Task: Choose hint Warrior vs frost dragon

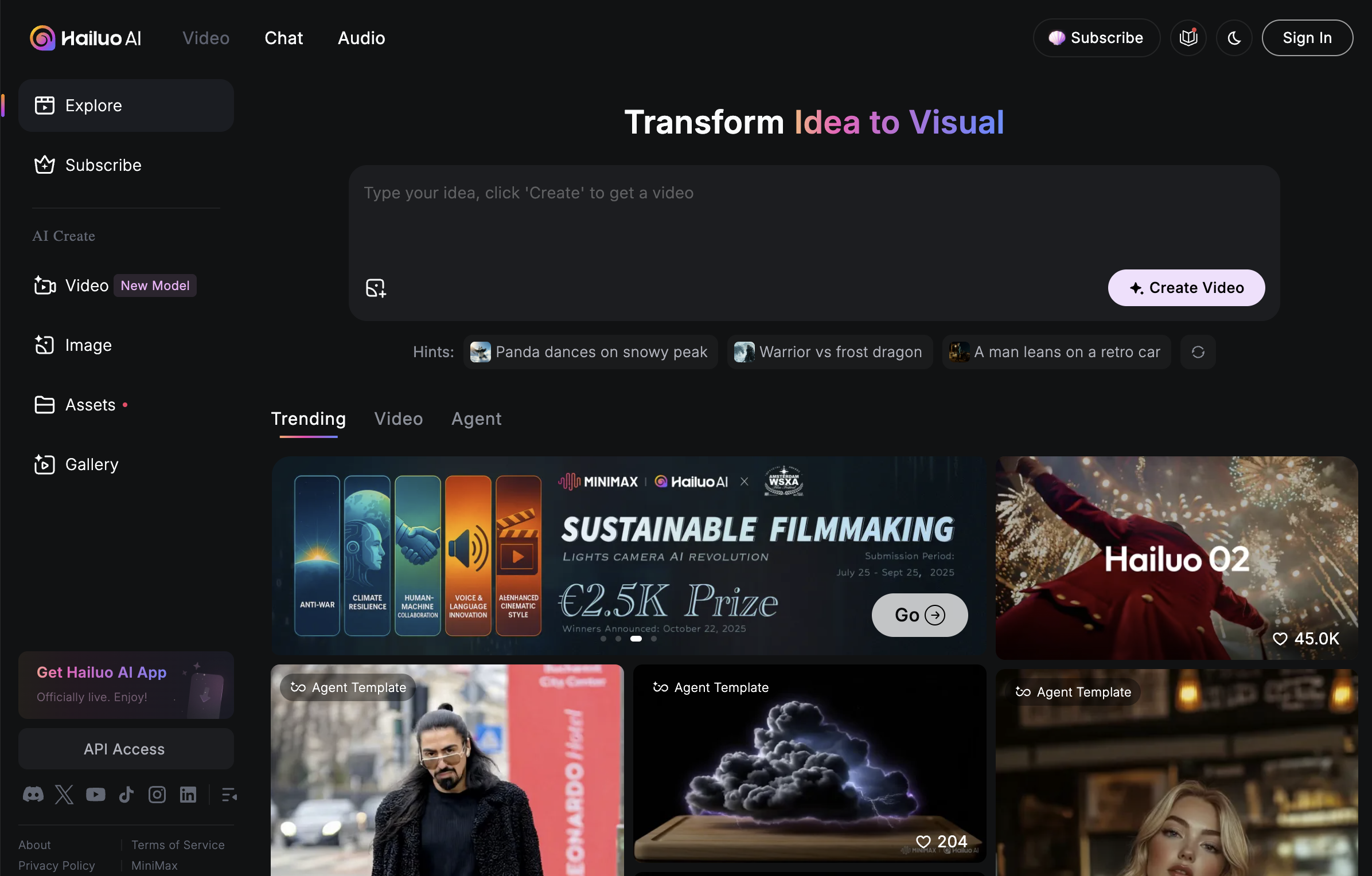Action: pos(829,352)
